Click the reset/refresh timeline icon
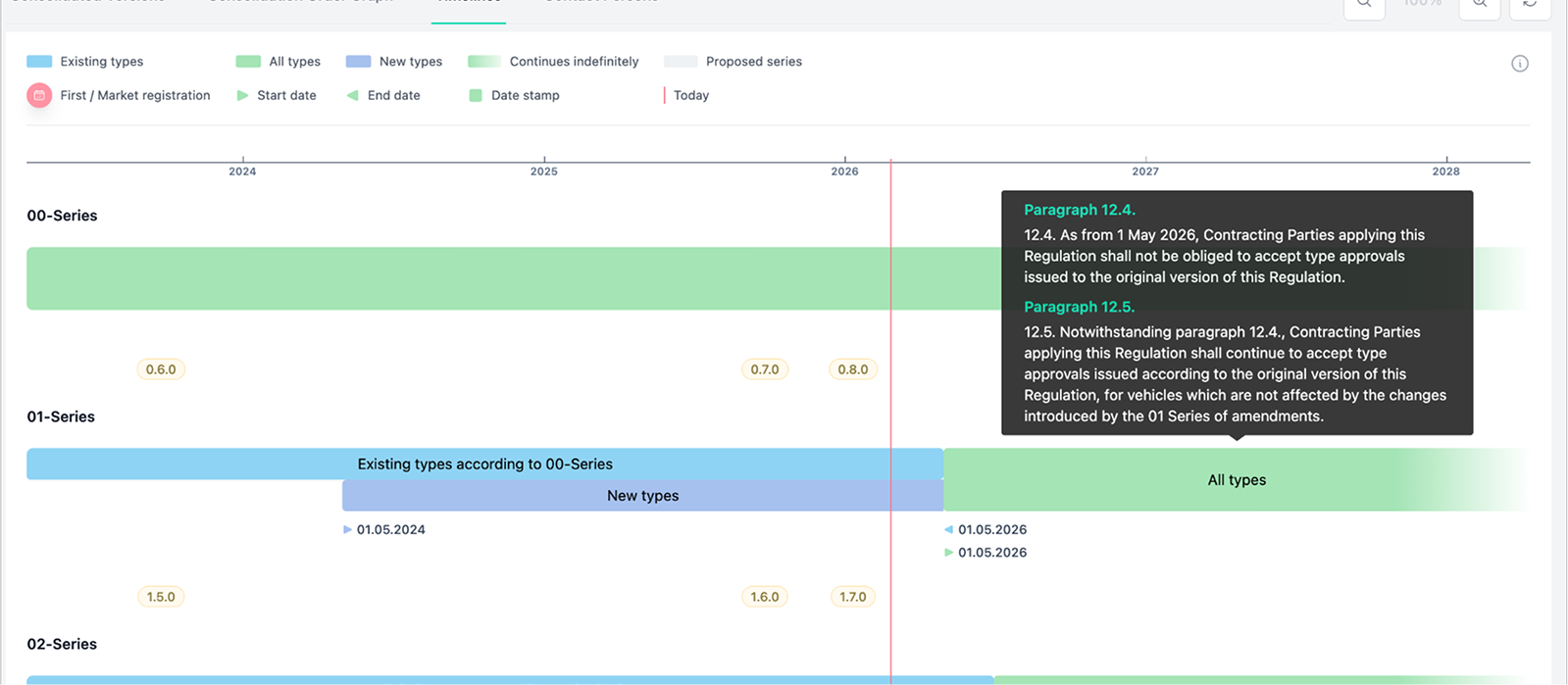 tap(1530, 4)
